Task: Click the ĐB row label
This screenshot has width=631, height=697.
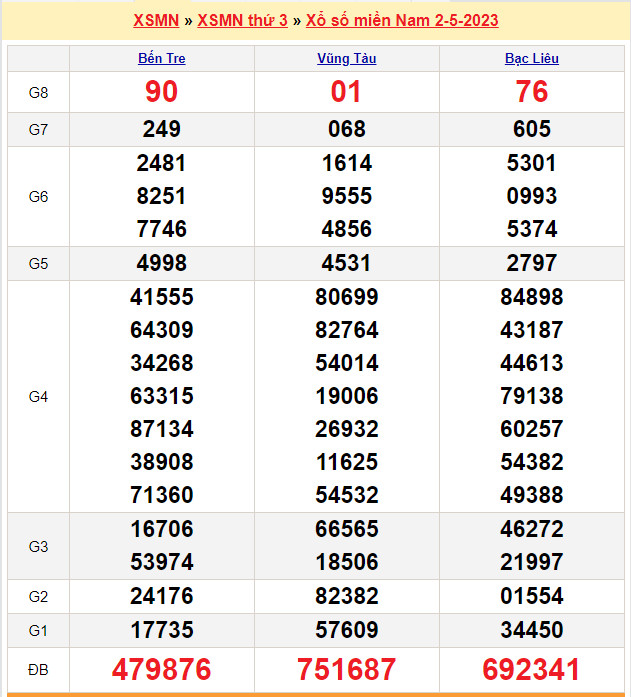Action: [x=38, y=669]
